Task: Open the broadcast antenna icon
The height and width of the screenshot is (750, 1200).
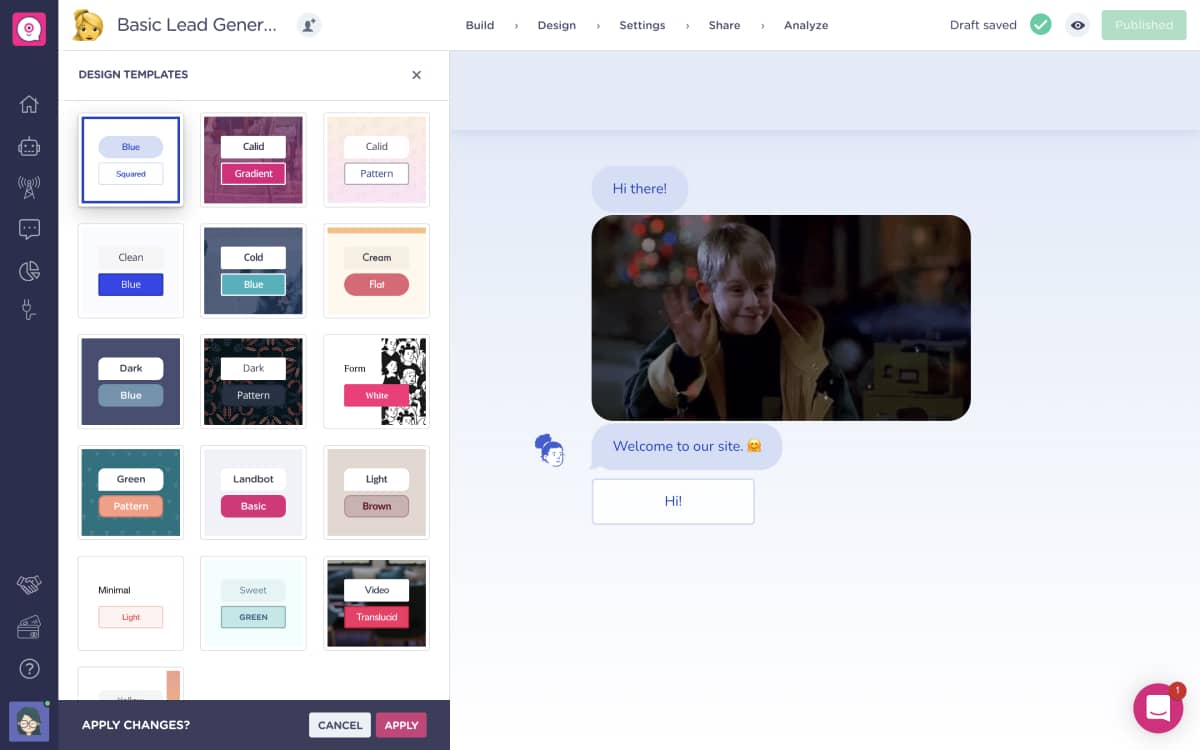Action: click(29, 187)
